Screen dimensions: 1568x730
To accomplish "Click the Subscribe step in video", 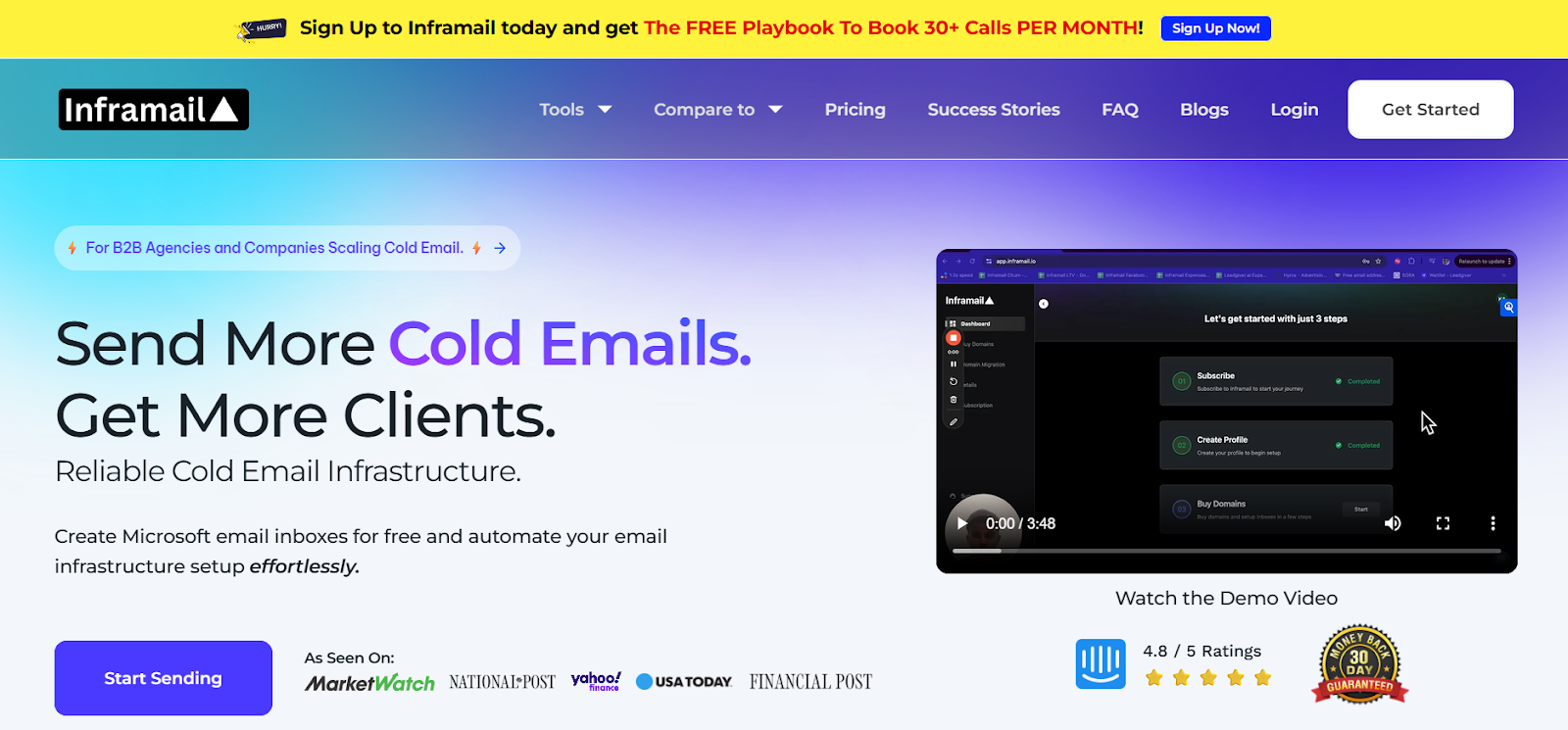I will pos(1276,382).
